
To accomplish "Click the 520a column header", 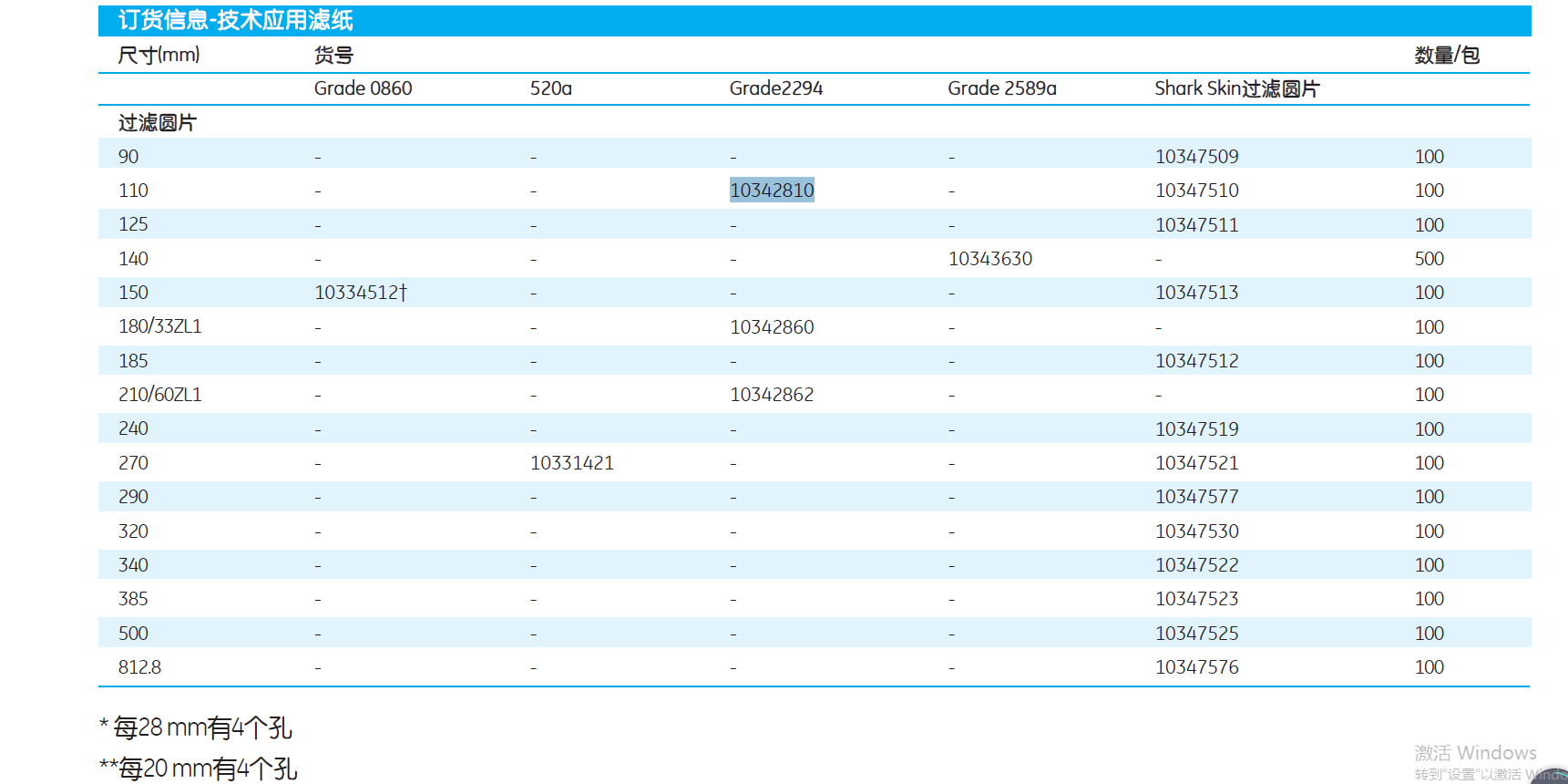I will [x=550, y=88].
